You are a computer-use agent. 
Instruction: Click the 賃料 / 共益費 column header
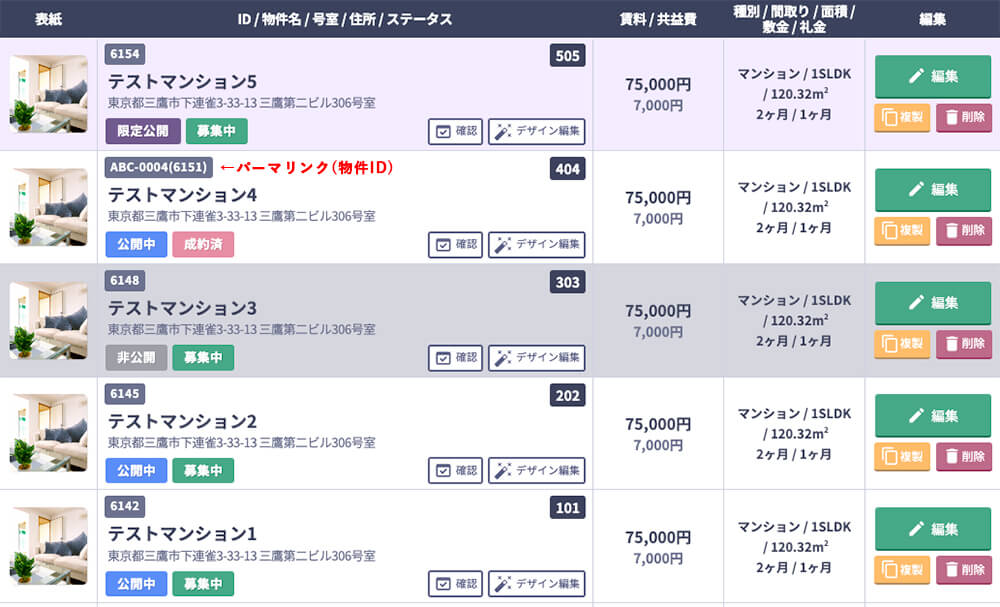(657, 19)
